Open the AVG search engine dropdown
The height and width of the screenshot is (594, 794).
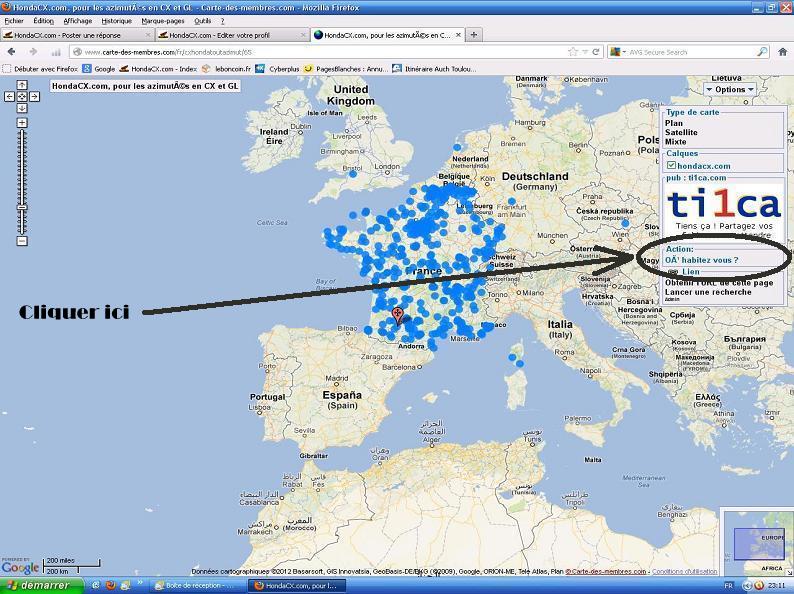(618, 52)
